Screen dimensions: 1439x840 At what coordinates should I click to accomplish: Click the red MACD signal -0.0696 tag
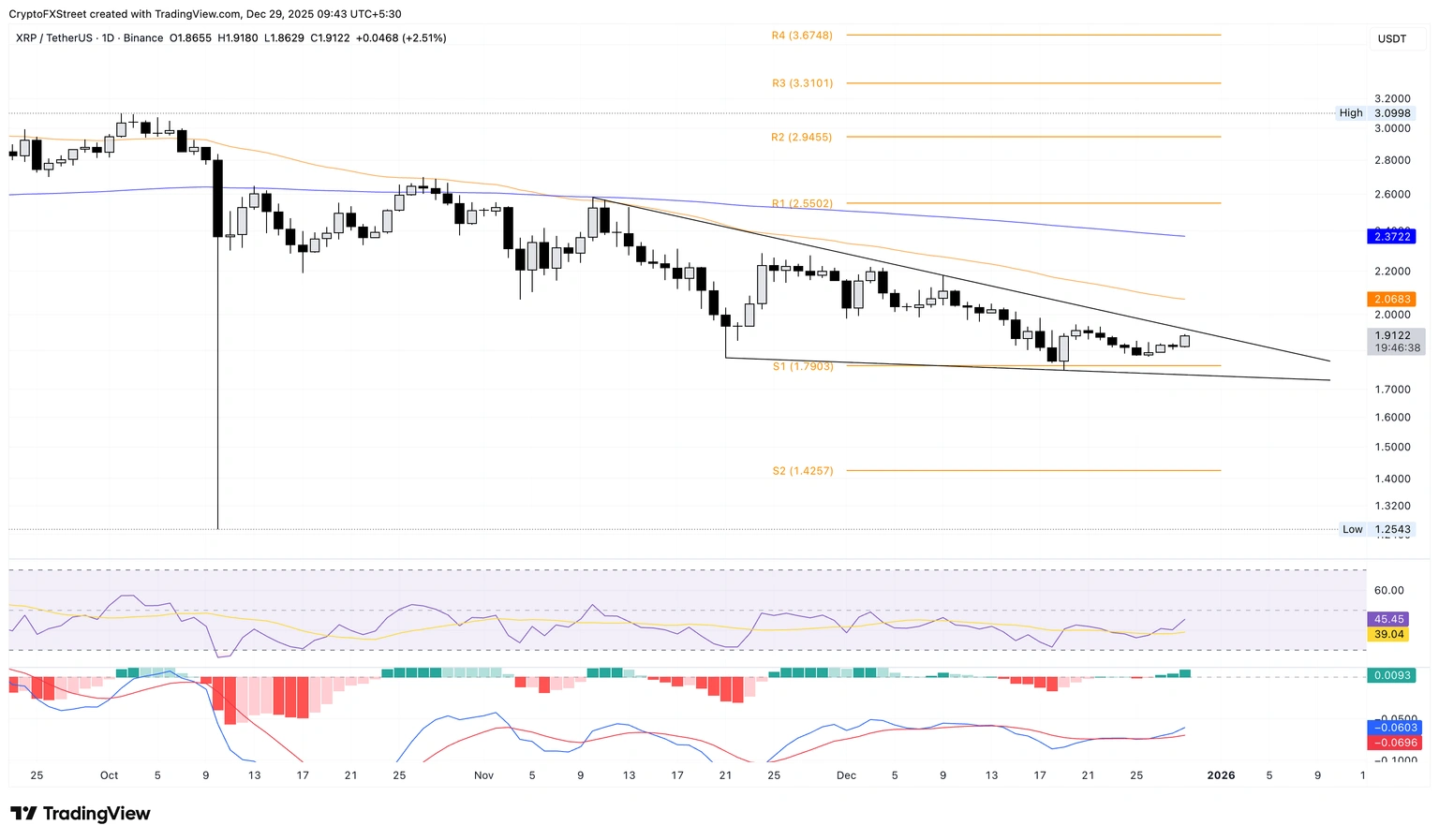tap(1394, 743)
